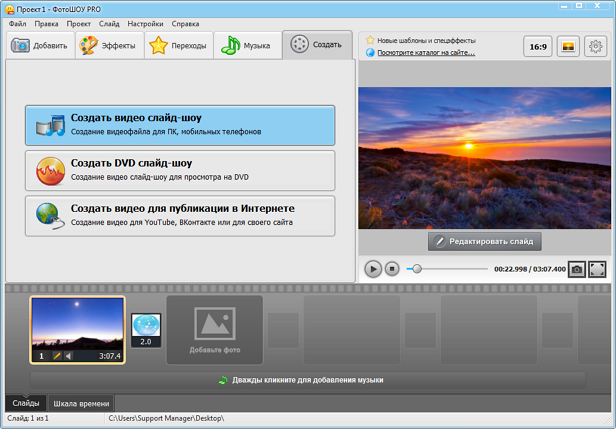The width and height of the screenshot is (616, 429).
Task: Click the playback position slider handle
Action: pyautogui.click(x=417, y=269)
